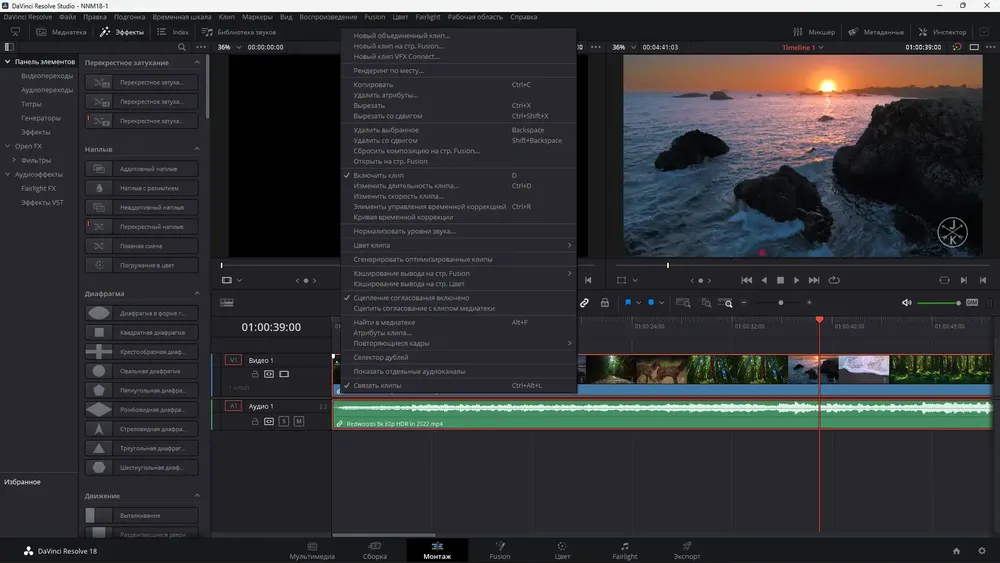Choose Изменить скорость клипа from context menu

[398, 196]
